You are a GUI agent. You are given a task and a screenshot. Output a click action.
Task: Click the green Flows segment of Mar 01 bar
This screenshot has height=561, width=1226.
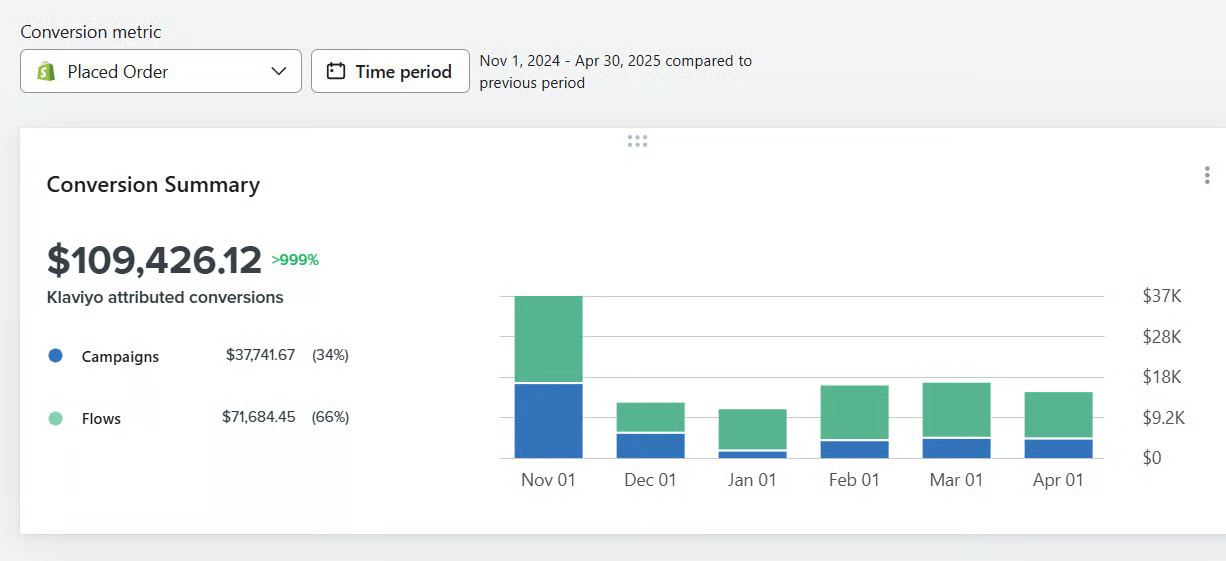(956, 410)
